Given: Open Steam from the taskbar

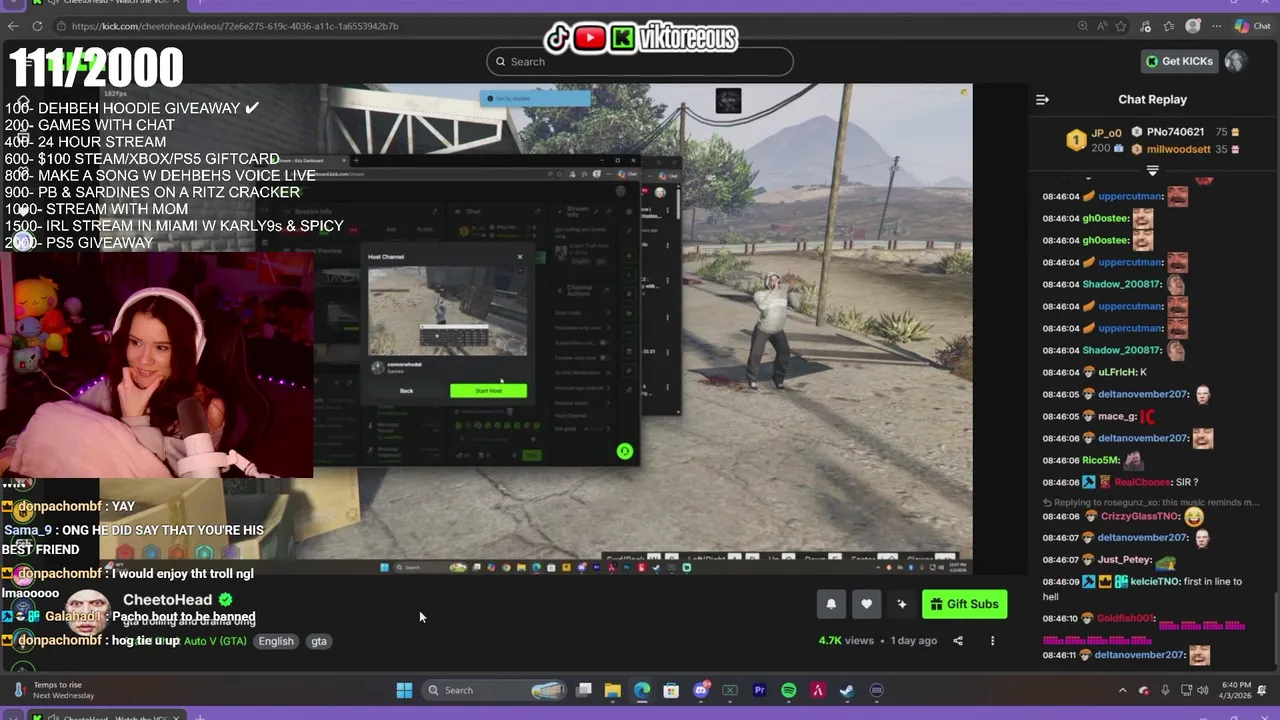Looking at the screenshot, I should pos(847,690).
